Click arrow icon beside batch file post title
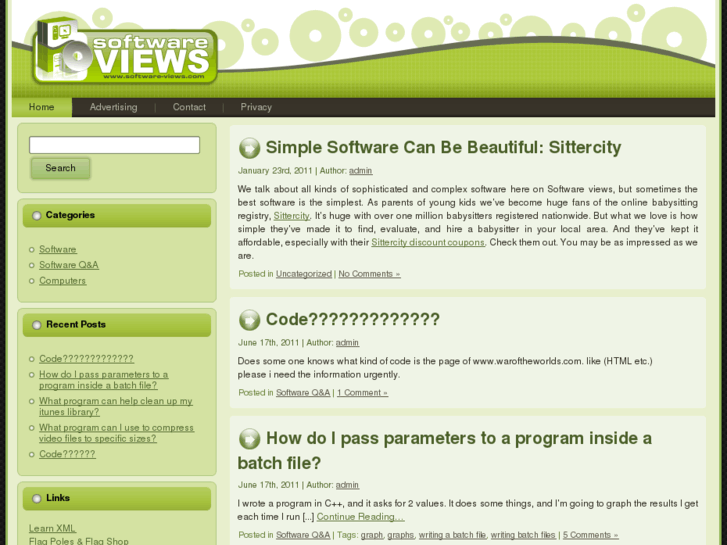727x545 pixels. click(x=249, y=439)
